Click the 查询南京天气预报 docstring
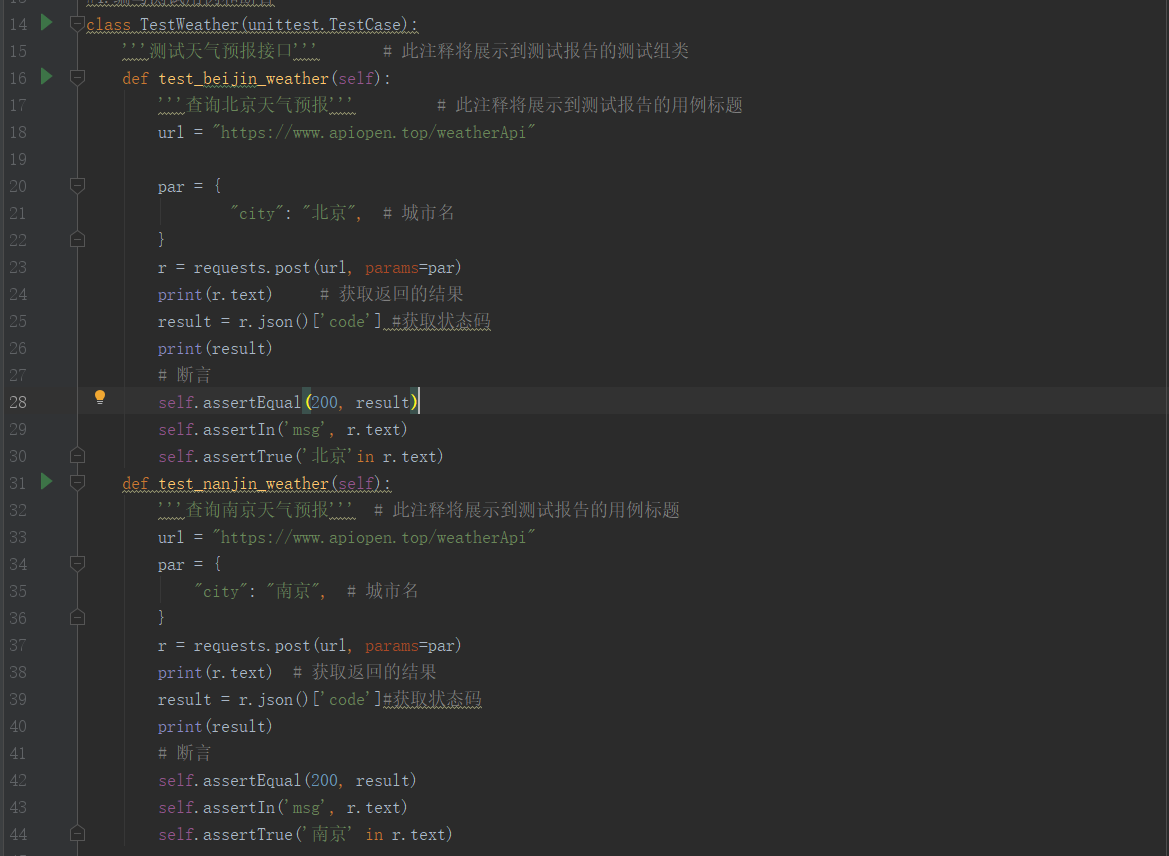 coord(256,510)
